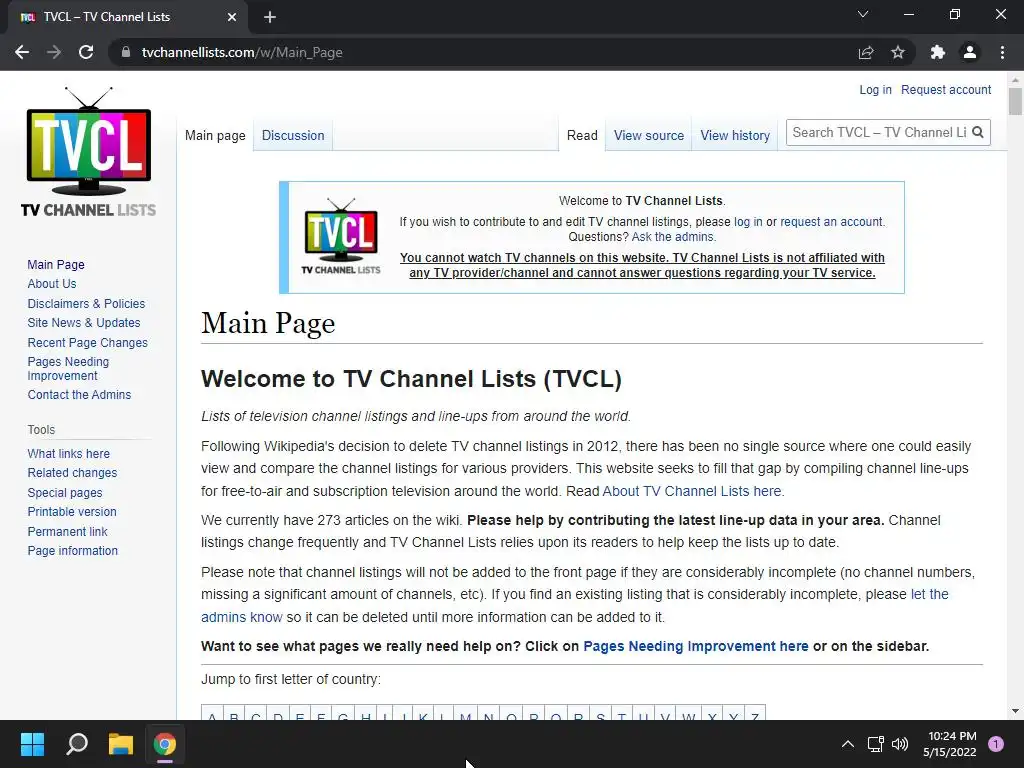Open the View source tab
This screenshot has width=1024, height=768.
pyautogui.click(x=648, y=135)
